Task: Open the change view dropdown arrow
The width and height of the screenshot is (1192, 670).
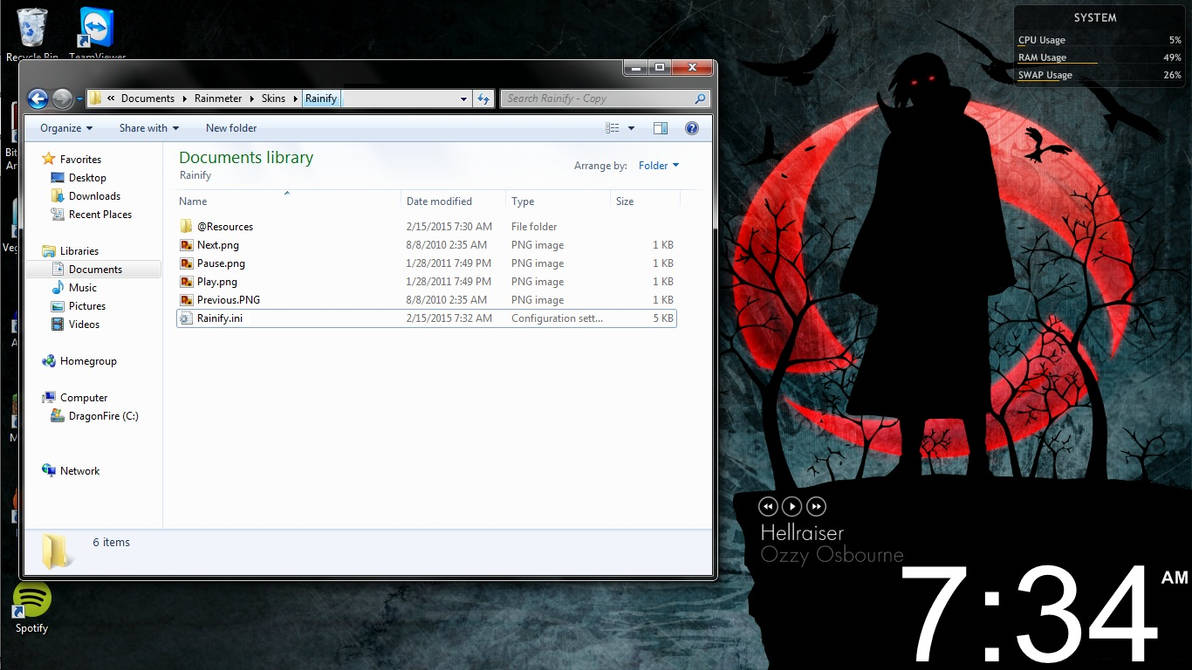Action: pos(630,128)
